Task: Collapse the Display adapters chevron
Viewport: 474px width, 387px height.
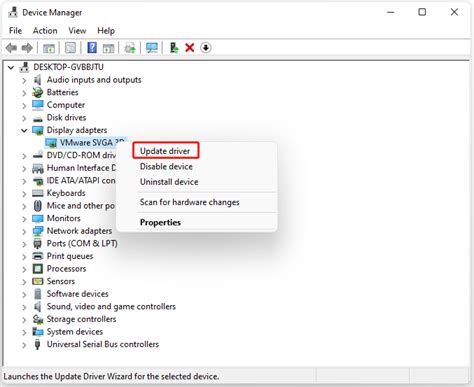Action: point(24,130)
